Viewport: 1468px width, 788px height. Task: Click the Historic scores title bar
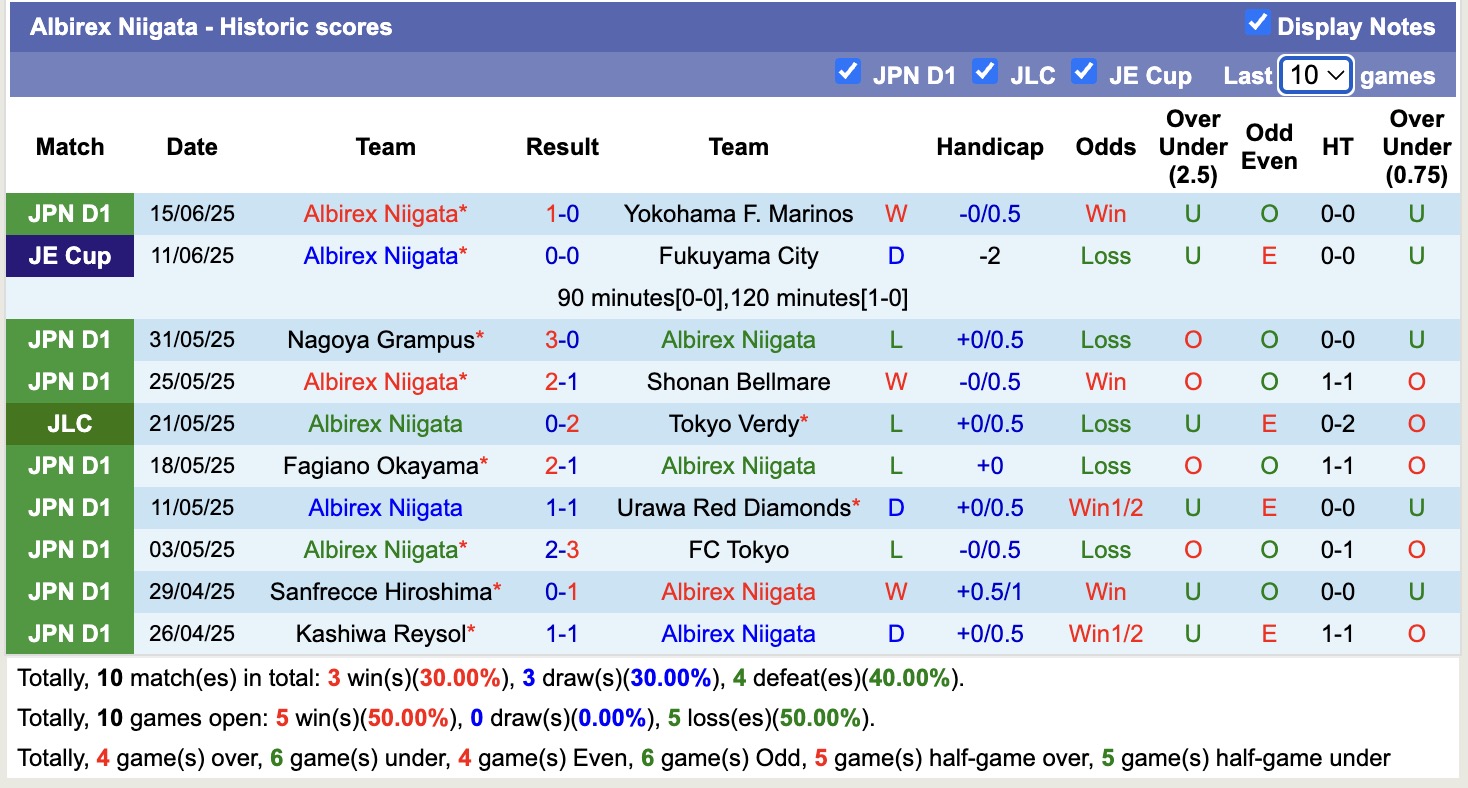click(x=212, y=26)
